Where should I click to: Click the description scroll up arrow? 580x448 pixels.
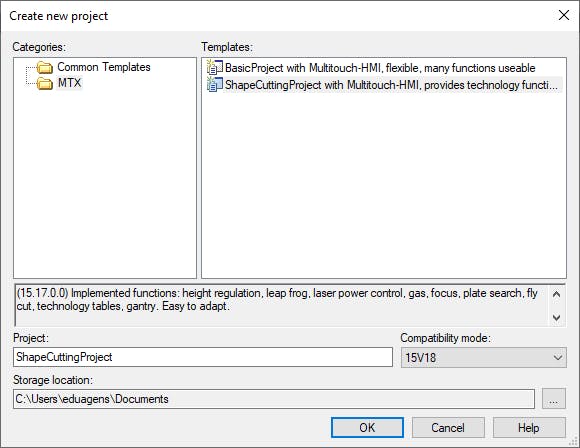pyautogui.click(x=556, y=294)
